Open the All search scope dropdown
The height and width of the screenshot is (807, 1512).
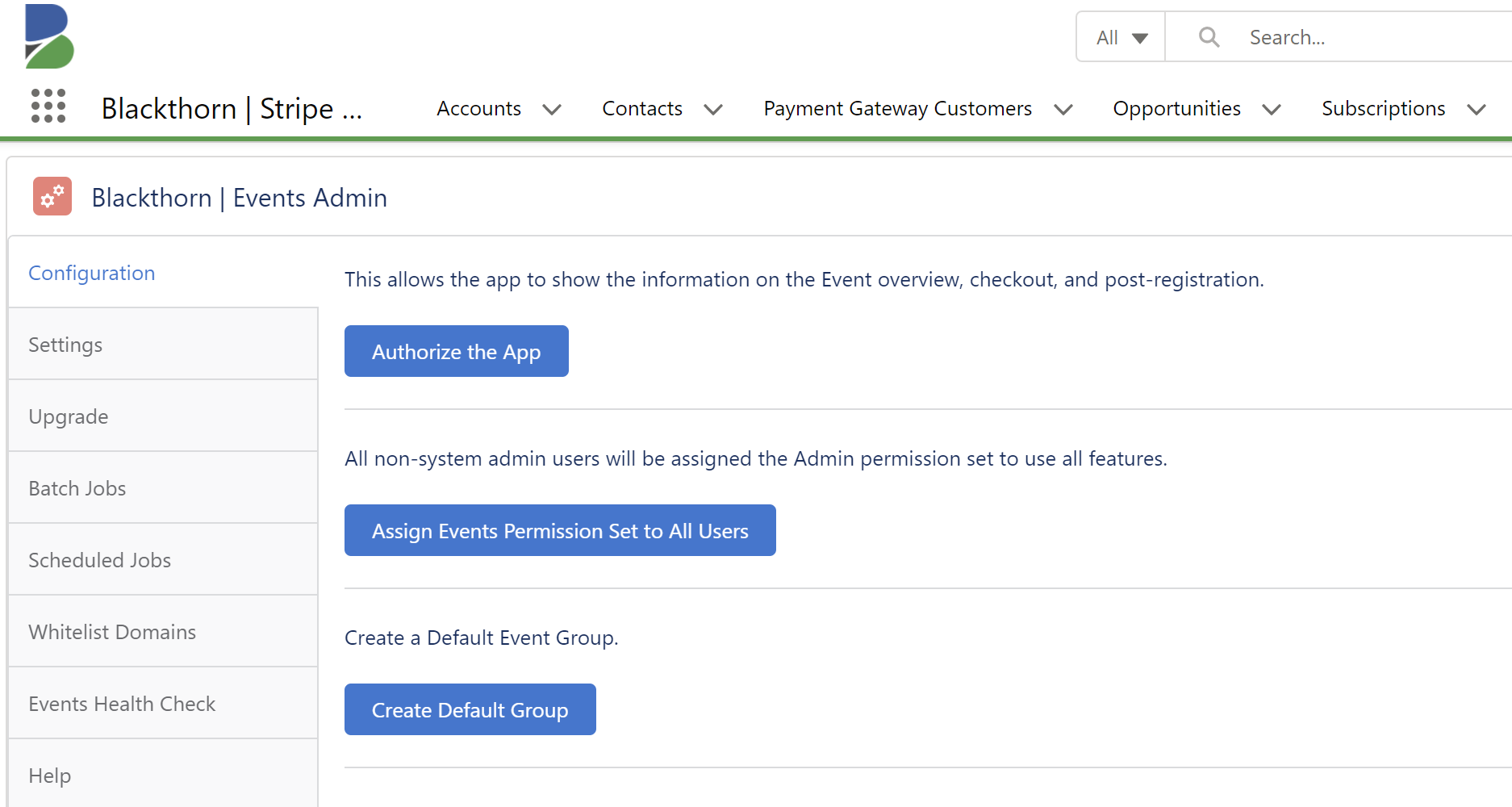point(1121,37)
